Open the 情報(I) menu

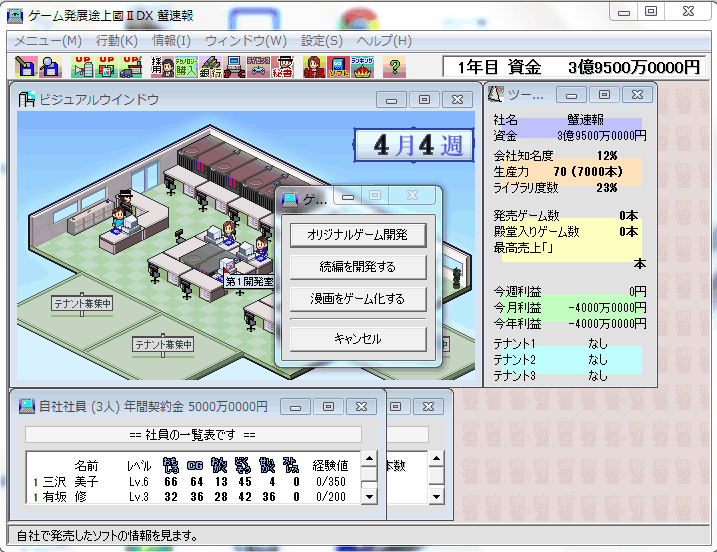[x=171, y=41]
